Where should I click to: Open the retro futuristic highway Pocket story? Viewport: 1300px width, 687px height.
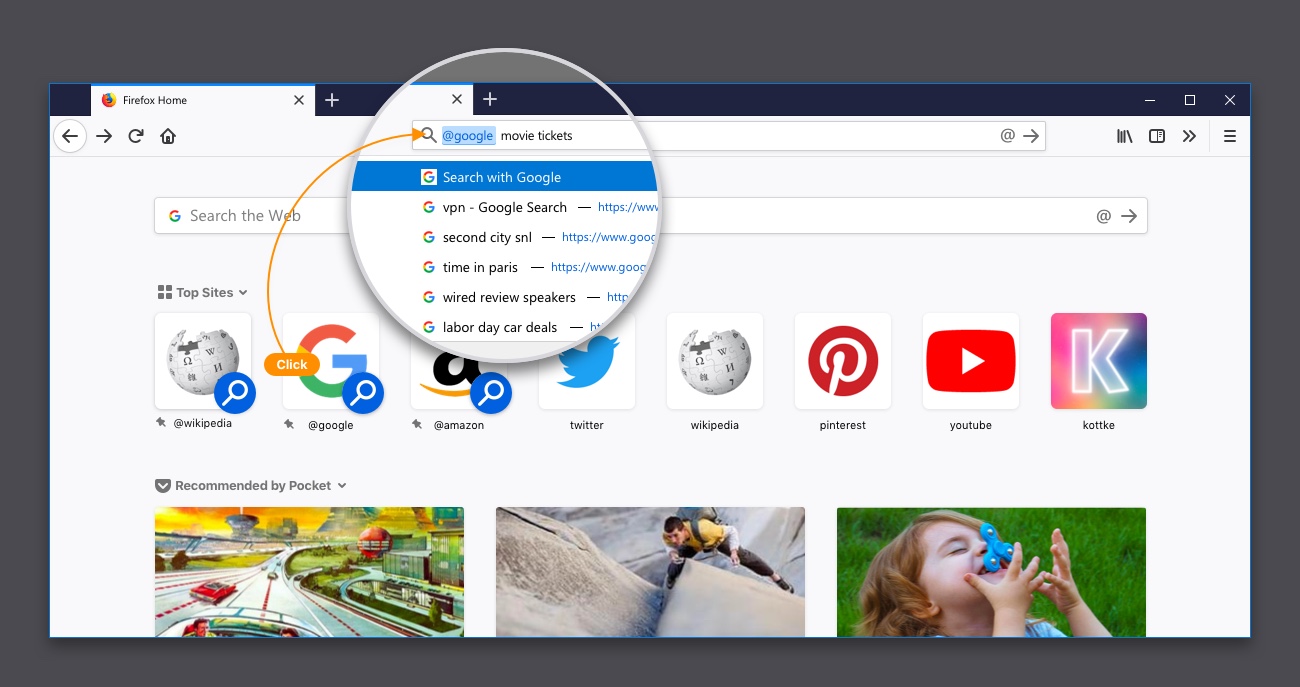(x=309, y=572)
